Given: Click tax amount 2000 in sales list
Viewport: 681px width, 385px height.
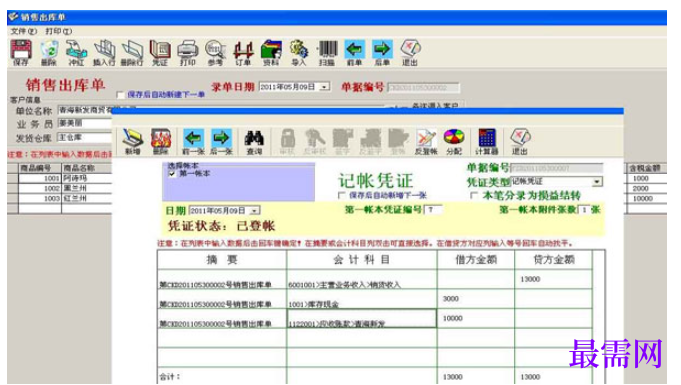Looking at the screenshot, I should coord(647,188).
